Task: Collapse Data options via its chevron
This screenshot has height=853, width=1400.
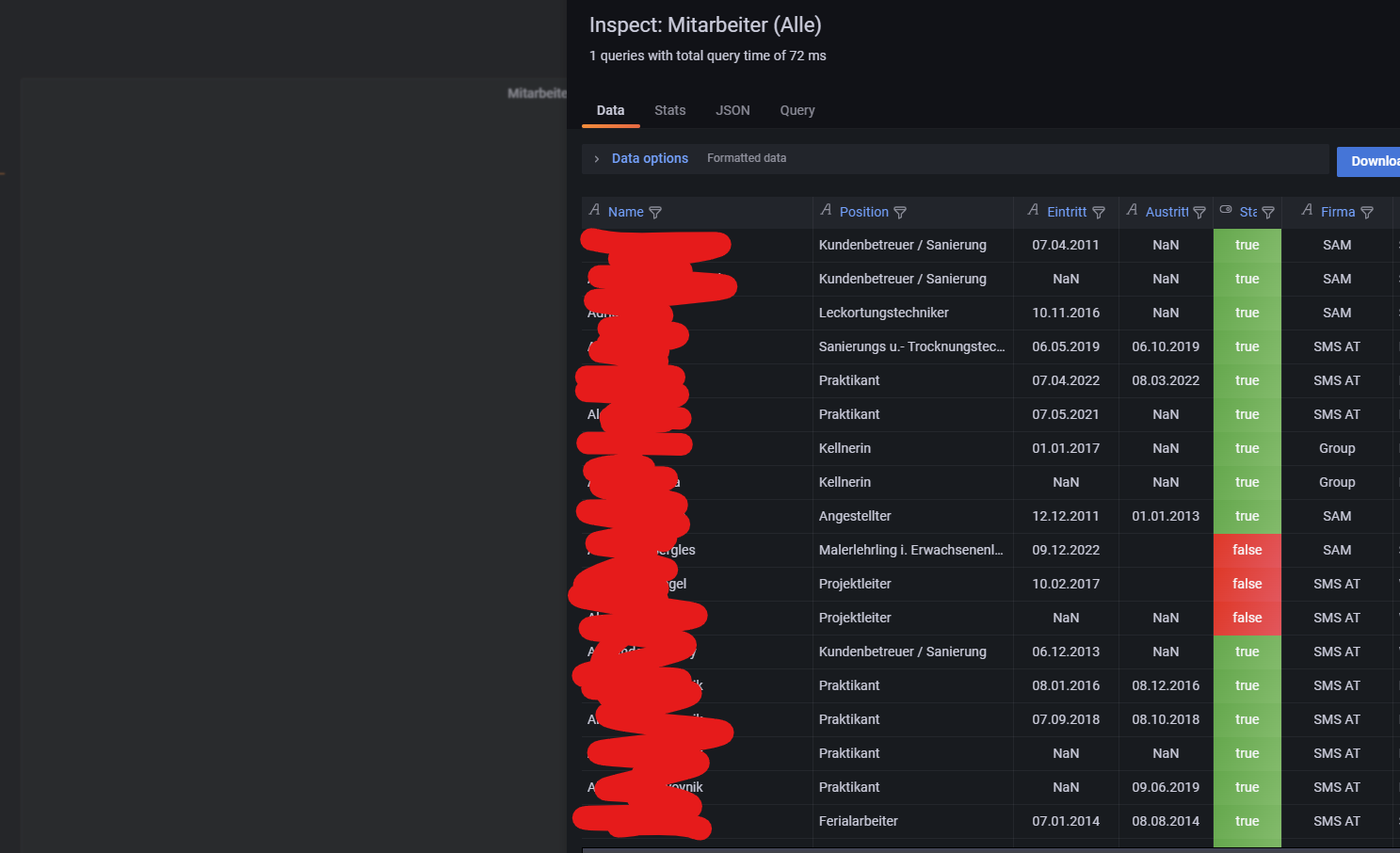Action: (596, 158)
